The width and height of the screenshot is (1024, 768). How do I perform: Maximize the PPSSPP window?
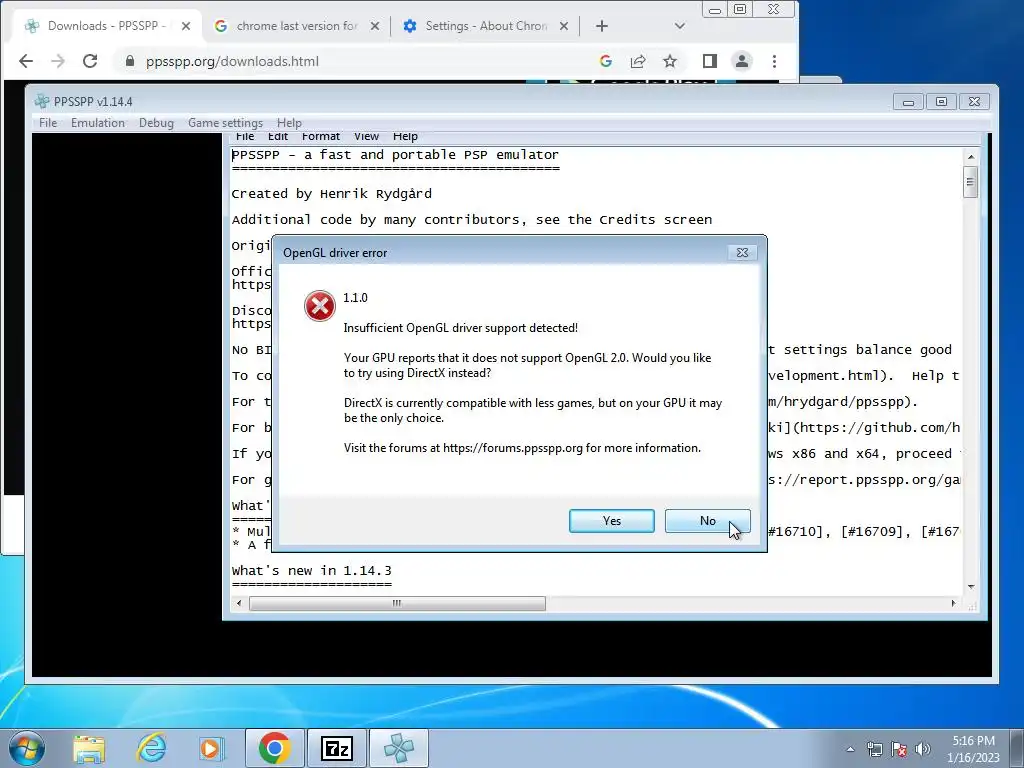(941, 102)
